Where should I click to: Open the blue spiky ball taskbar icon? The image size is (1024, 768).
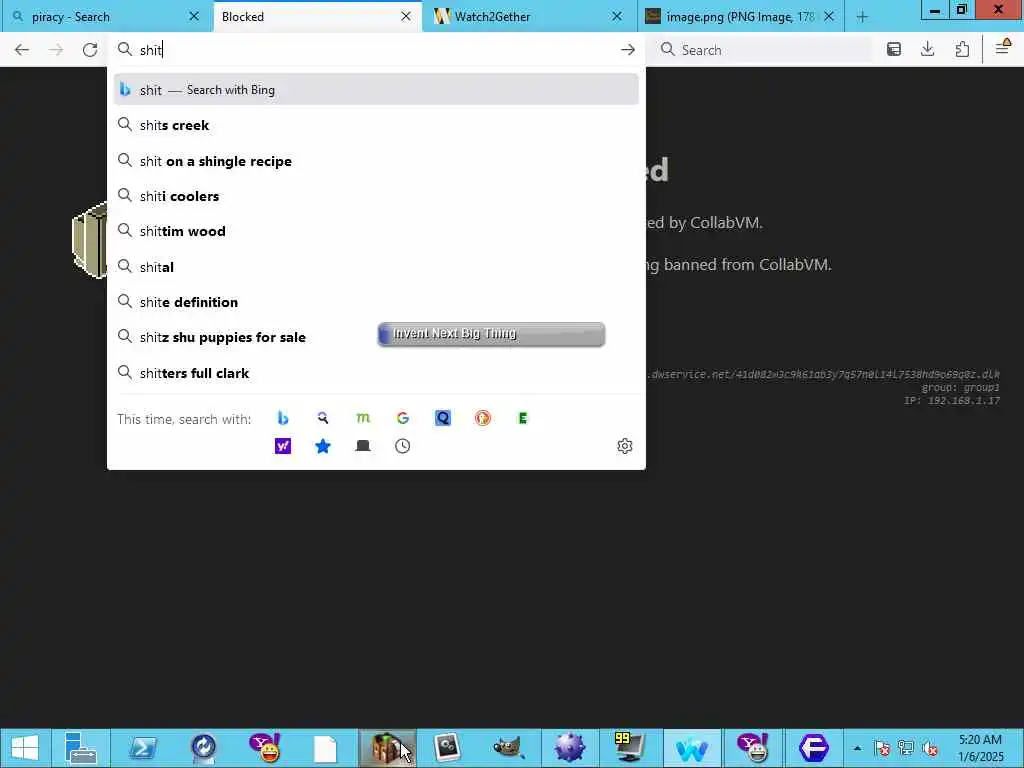pos(569,748)
